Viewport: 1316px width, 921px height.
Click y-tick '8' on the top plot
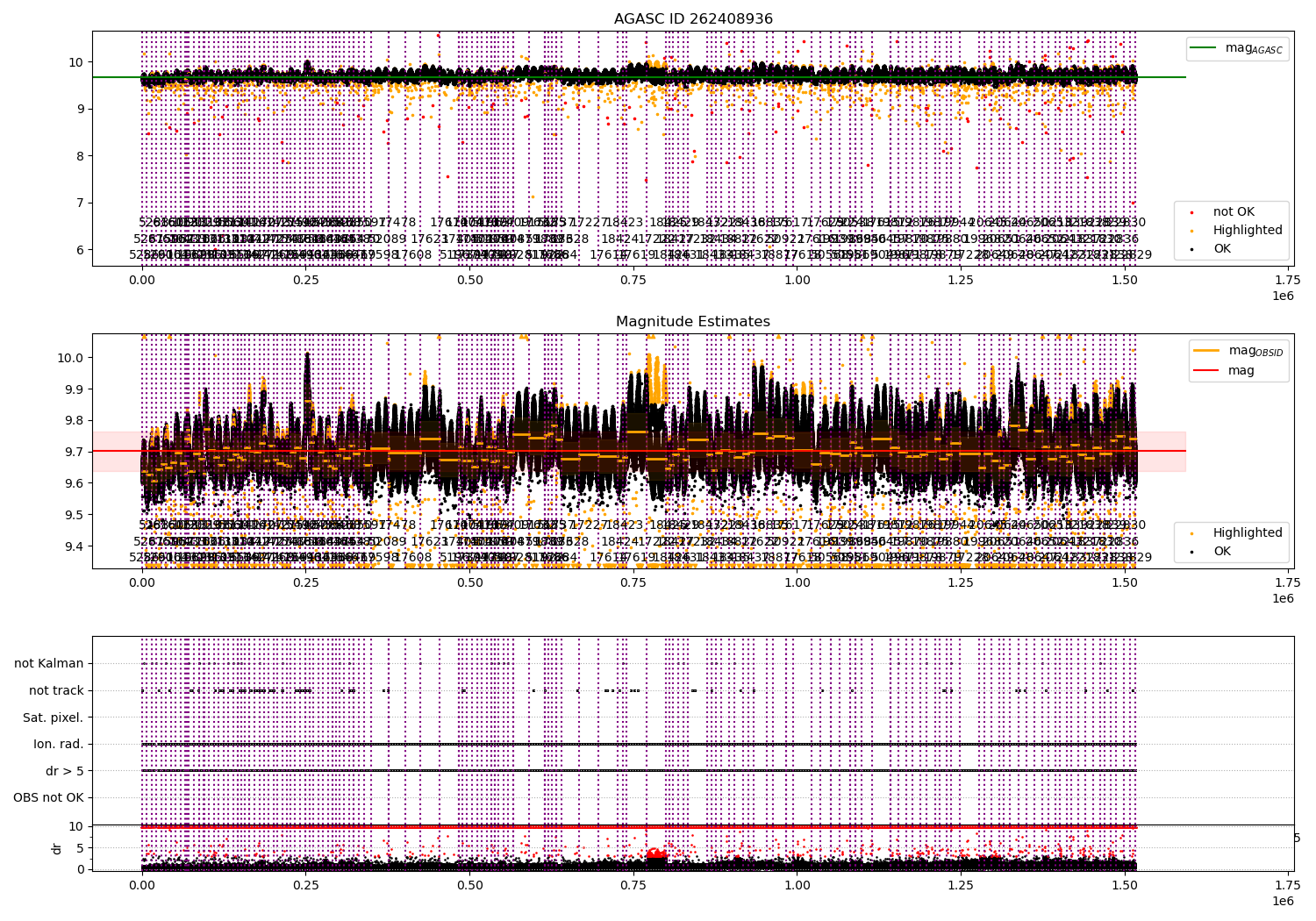pyautogui.click(x=80, y=156)
